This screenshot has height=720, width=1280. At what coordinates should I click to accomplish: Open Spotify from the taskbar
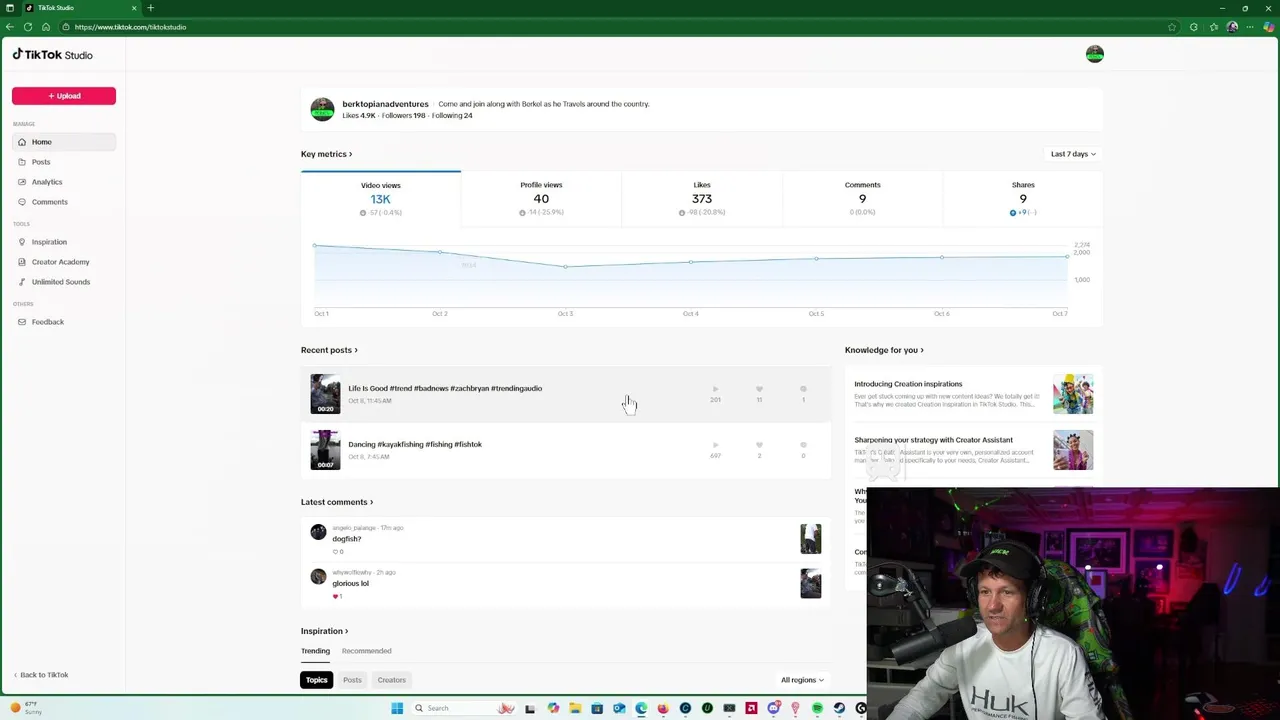817,708
